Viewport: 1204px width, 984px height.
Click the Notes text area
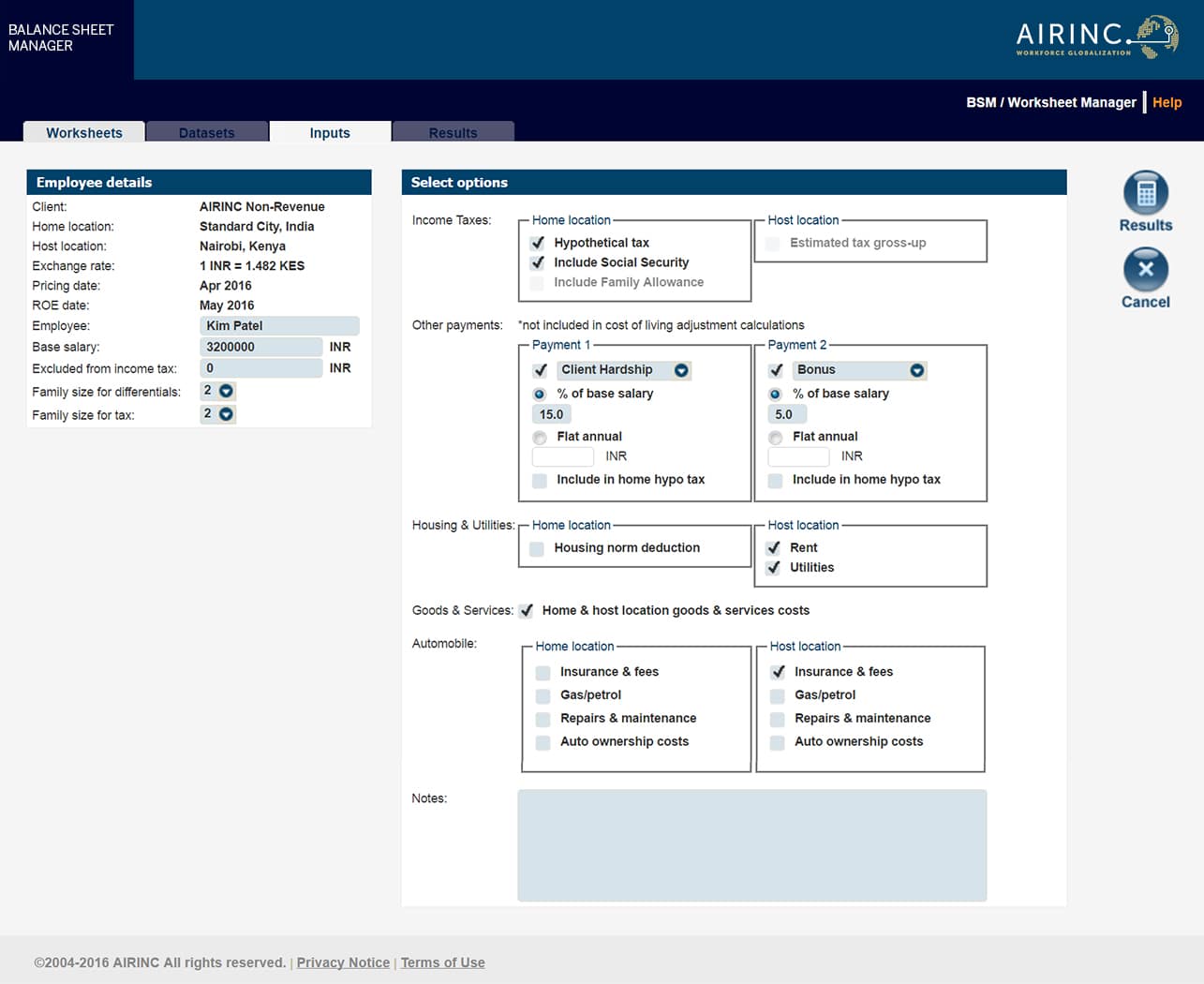(x=752, y=845)
